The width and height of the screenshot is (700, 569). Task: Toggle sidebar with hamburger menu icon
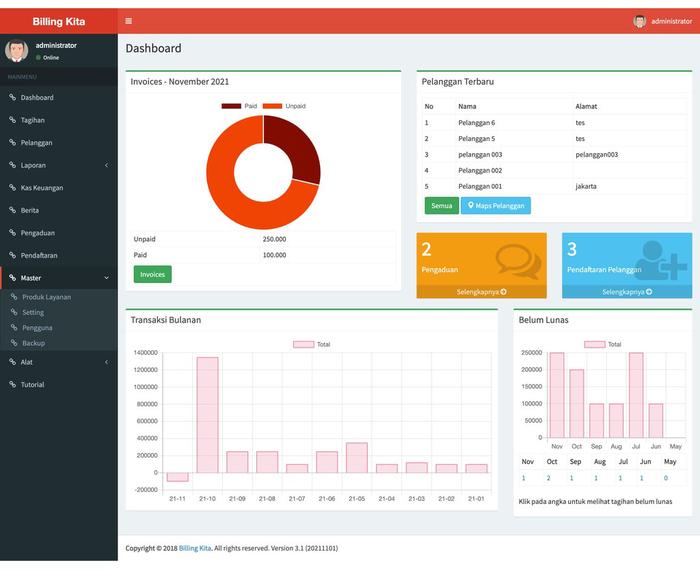pyautogui.click(x=128, y=21)
